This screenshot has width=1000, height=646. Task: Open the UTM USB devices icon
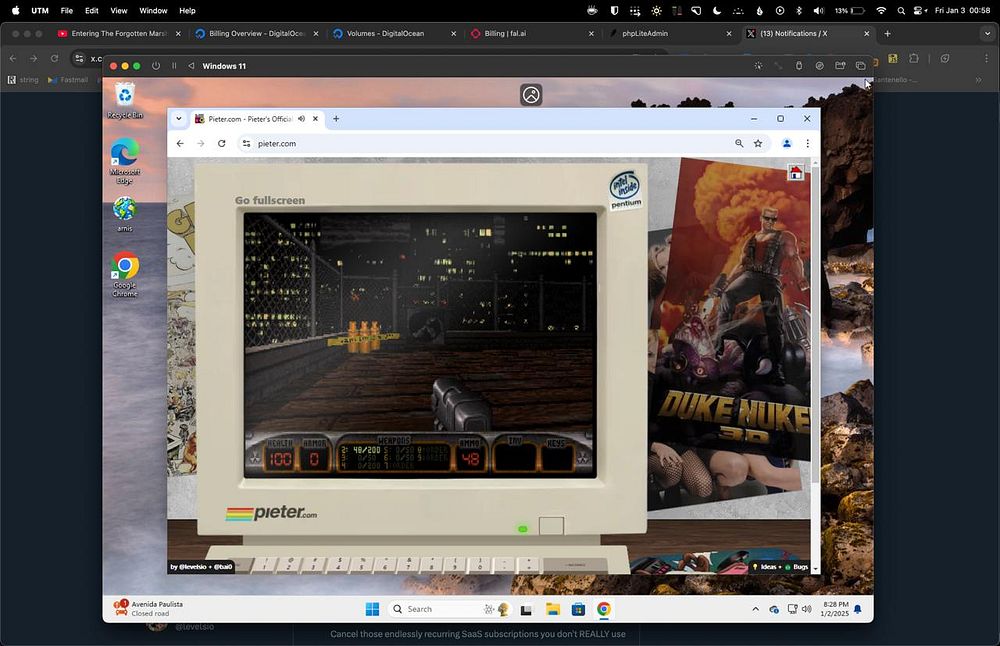[x=798, y=66]
